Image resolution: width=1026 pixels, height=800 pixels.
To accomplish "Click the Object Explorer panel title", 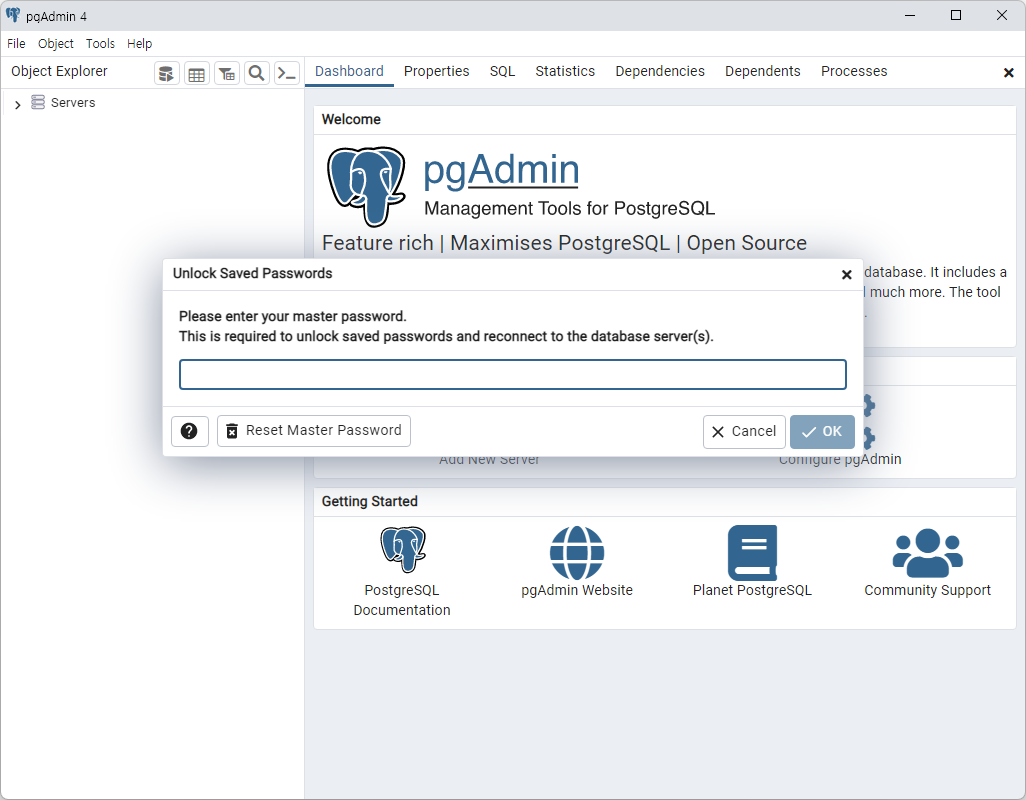I will [x=60, y=71].
